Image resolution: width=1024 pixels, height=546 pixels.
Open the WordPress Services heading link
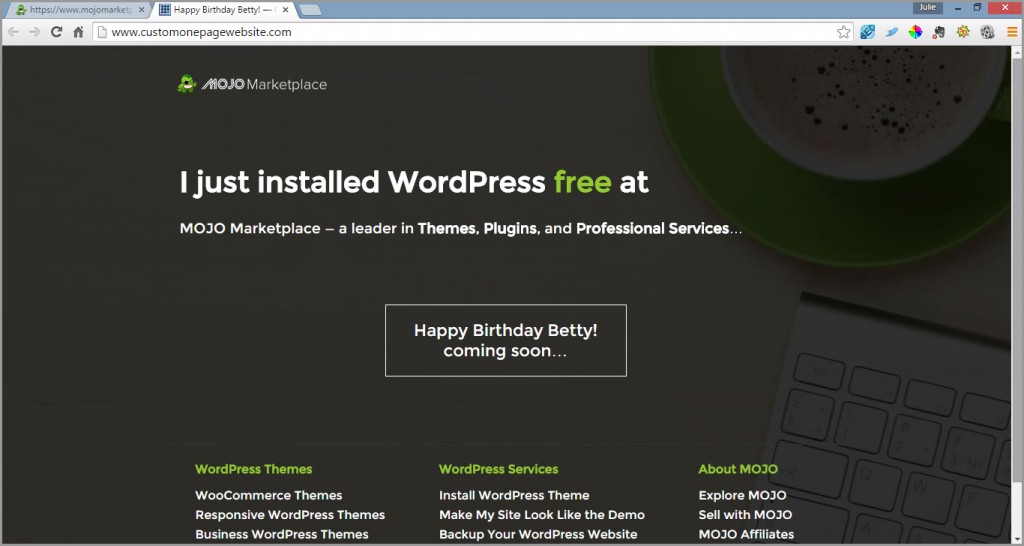pyautogui.click(x=498, y=469)
